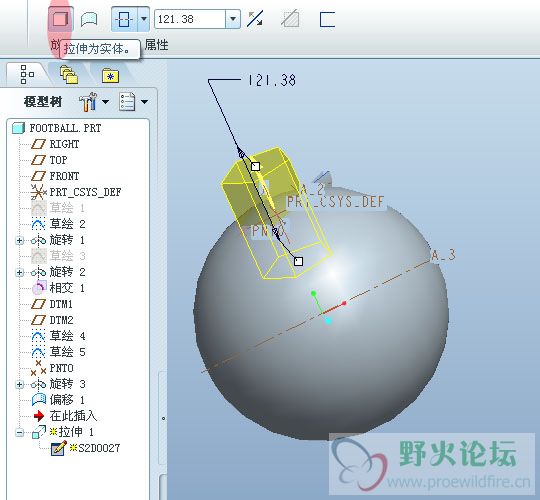Switch to the favorites tab
The height and width of the screenshot is (500, 540).
(x=110, y=75)
